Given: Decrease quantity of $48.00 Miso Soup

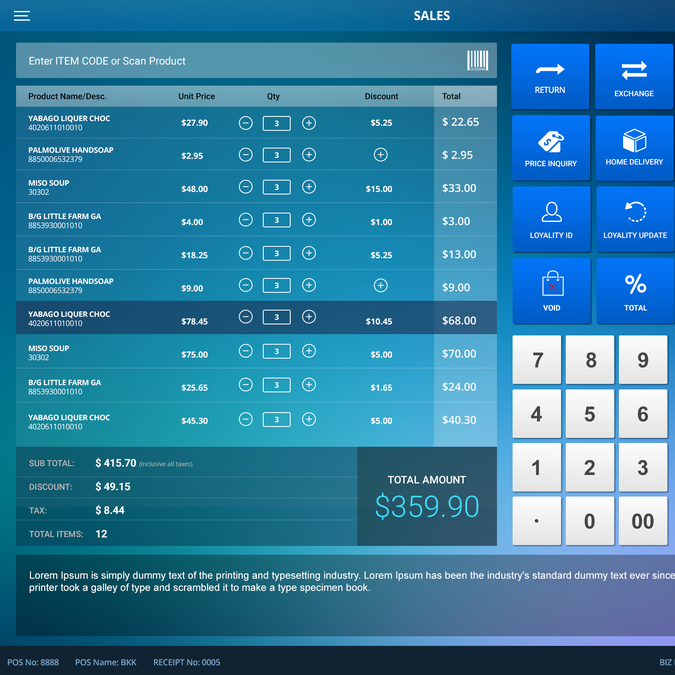Looking at the screenshot, I should [246, 187].
